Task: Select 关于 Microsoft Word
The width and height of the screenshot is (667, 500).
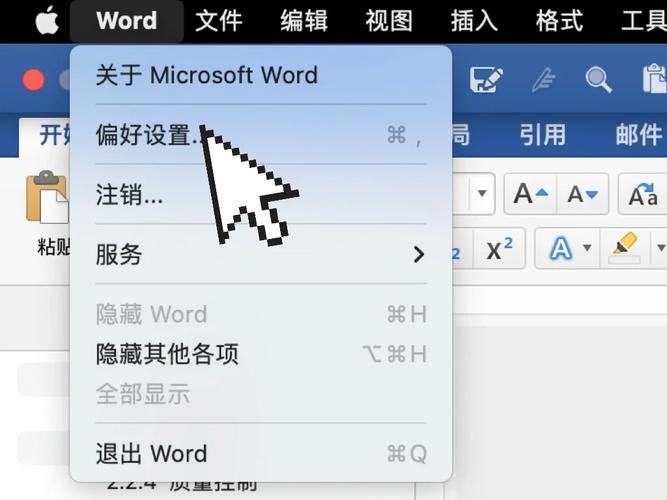Action: 261,75
